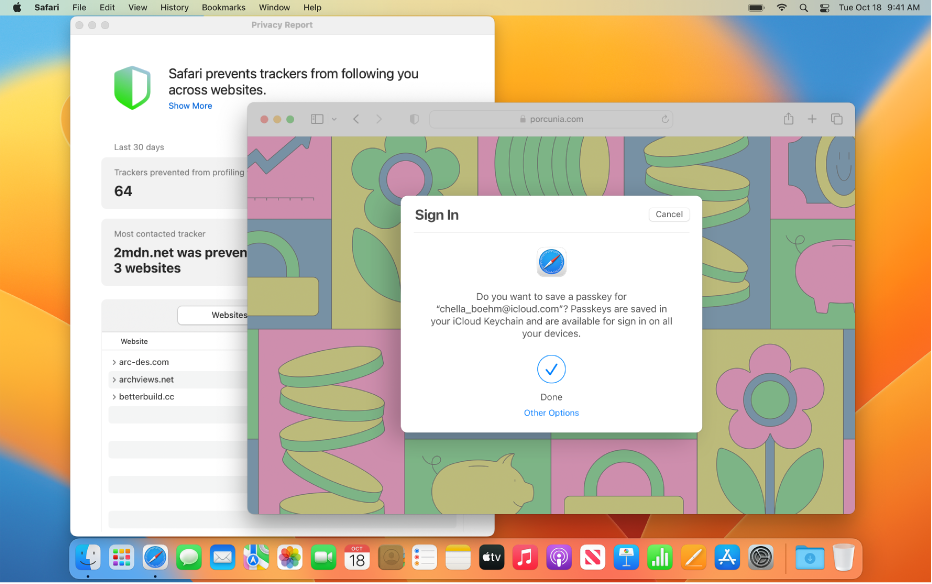
Task: Cancel the Sign In dialog
Action: tap(668, 213)
